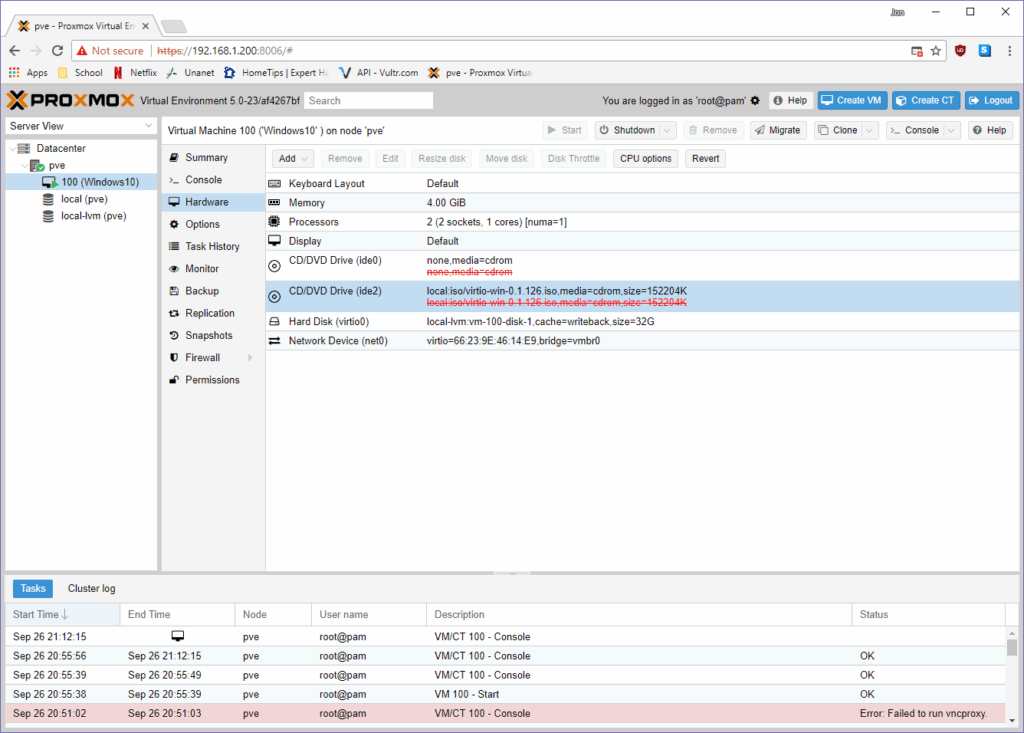
Task: Open the Backup section
Action: click(x=213, y=291)
